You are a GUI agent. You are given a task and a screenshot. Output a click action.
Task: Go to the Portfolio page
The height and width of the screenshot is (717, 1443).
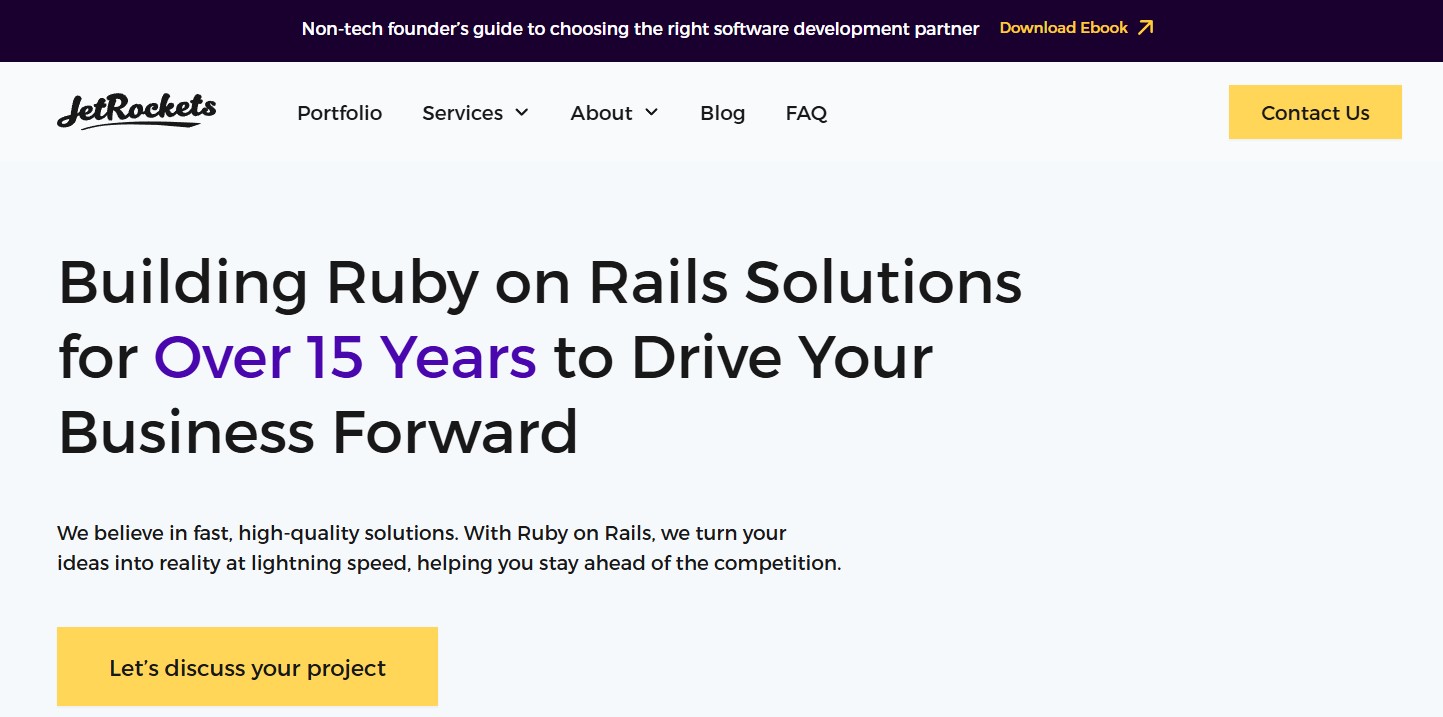pos(339,113)
